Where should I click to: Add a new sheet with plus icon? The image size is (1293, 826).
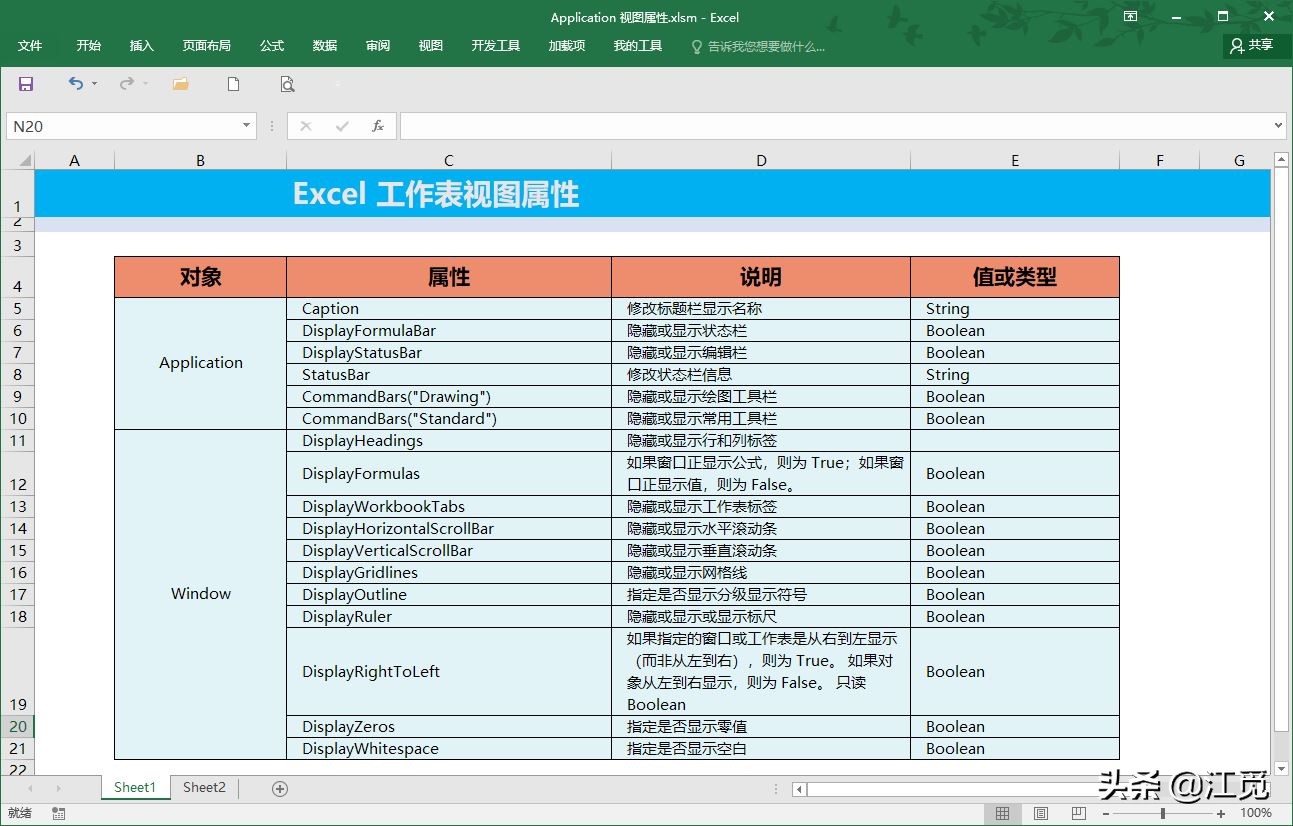point(280,789)
